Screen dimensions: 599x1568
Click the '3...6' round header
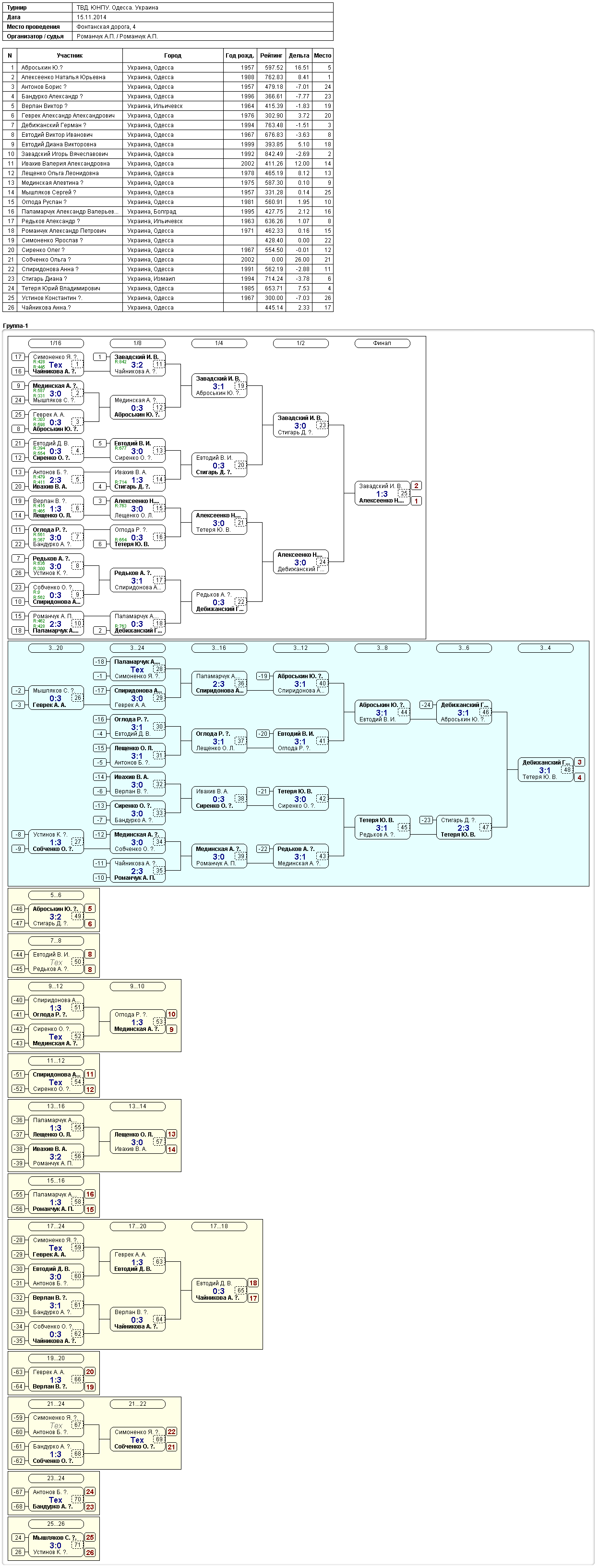[x=464, y=648]
